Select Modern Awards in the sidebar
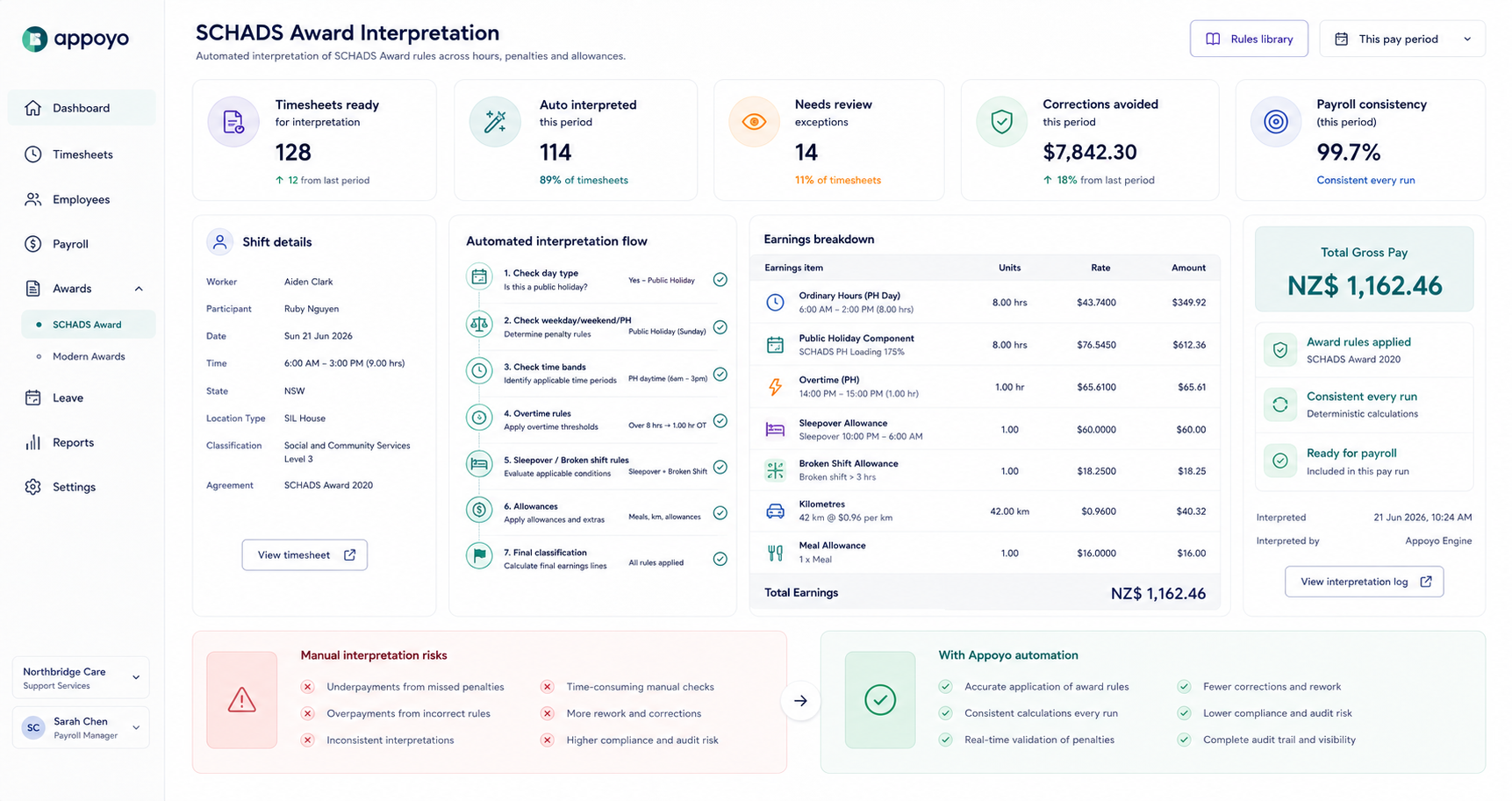This screenshot has height=801, width=1512. coord(89,356)
